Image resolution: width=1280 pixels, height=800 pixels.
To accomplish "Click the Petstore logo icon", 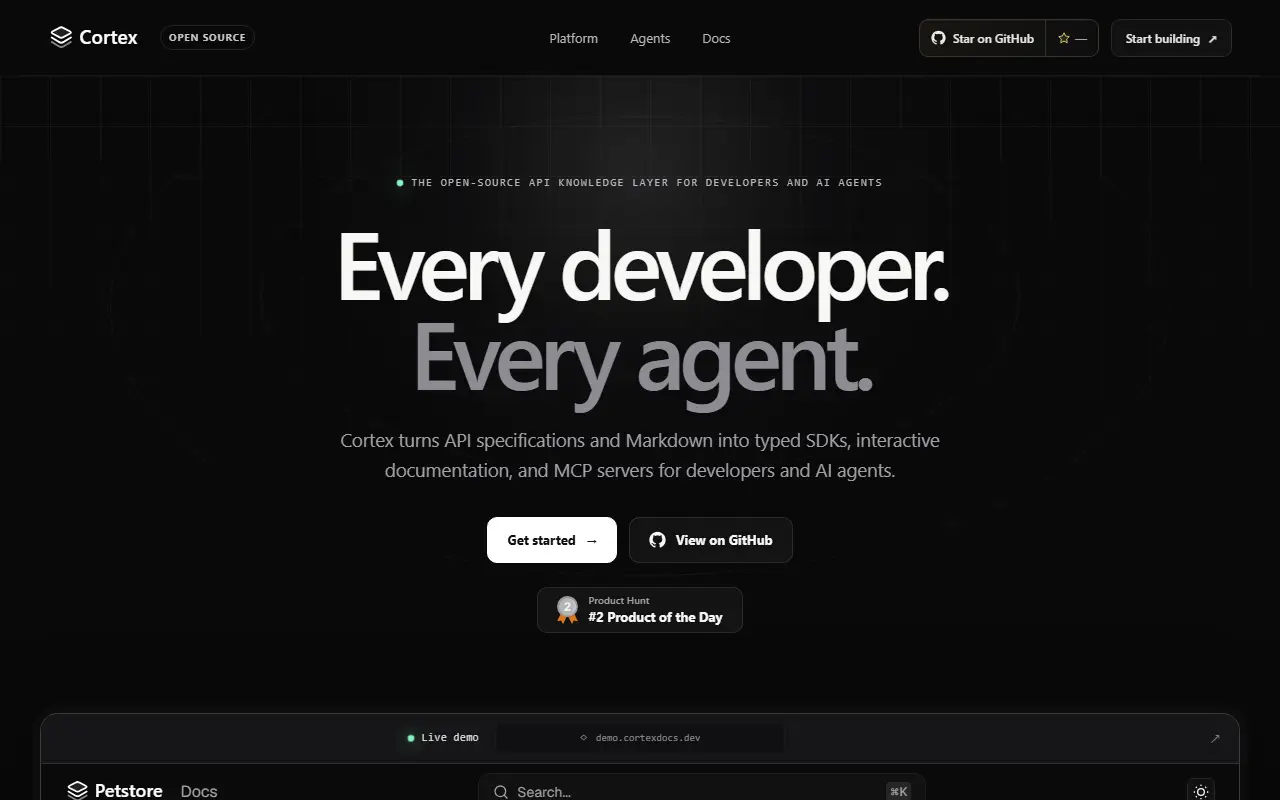I will [77, 791].
